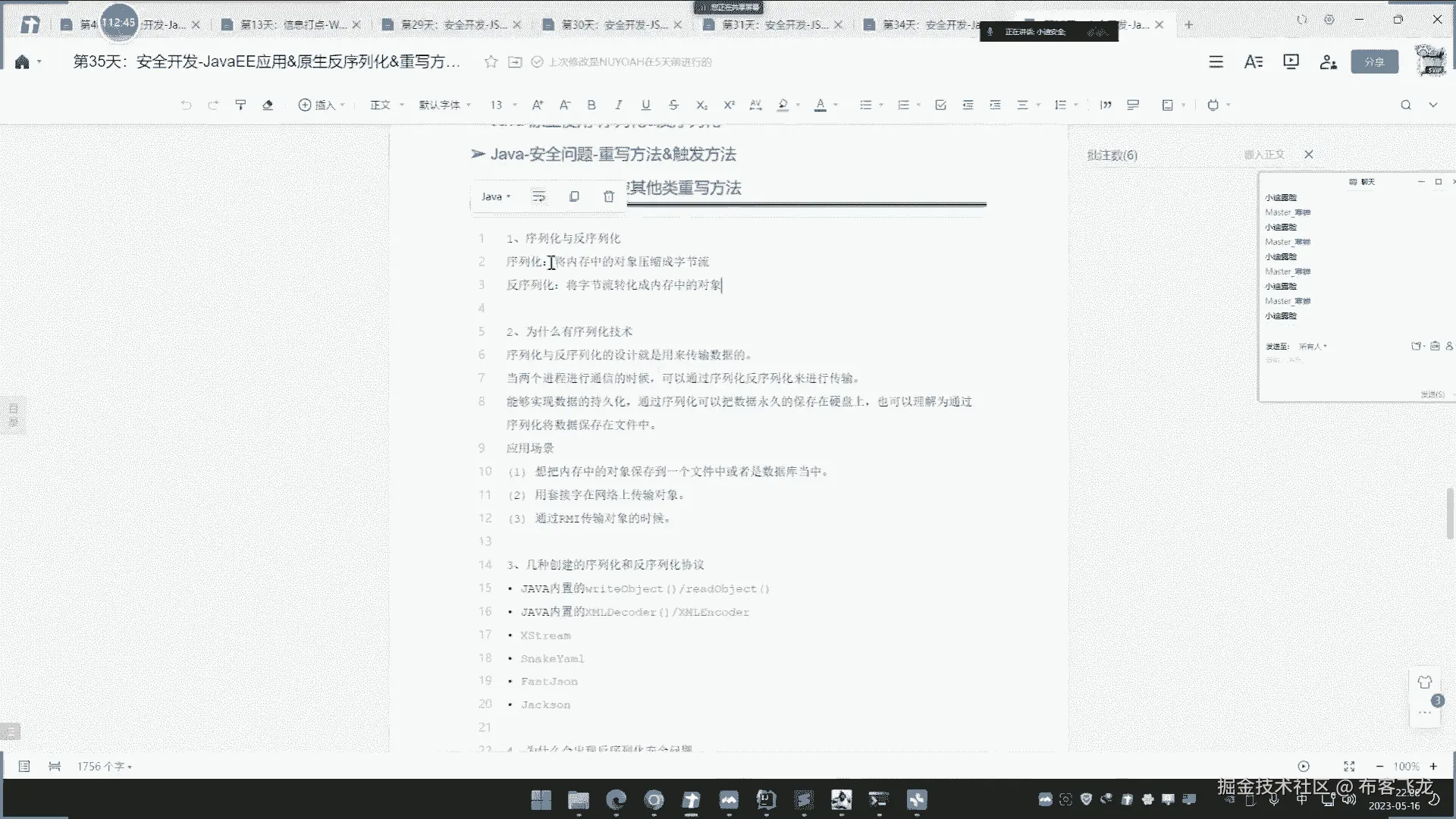Toggle underline formatting in toolbar

tap(645, 105)
